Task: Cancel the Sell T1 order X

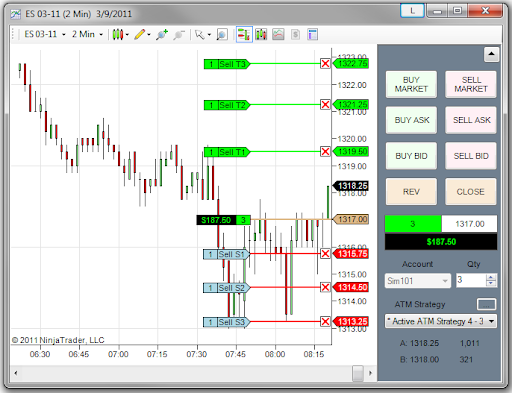Action: (325, 152)
